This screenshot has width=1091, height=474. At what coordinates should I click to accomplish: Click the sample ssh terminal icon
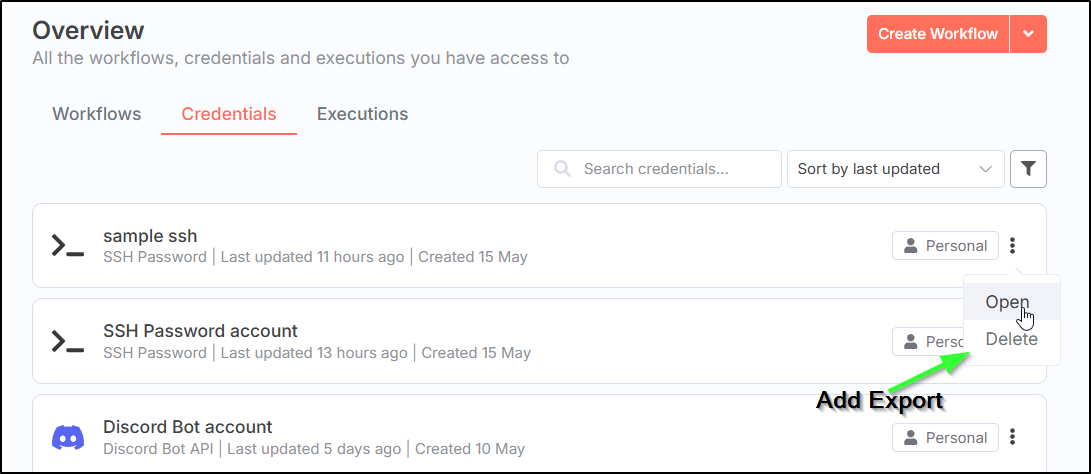point(67,246)
